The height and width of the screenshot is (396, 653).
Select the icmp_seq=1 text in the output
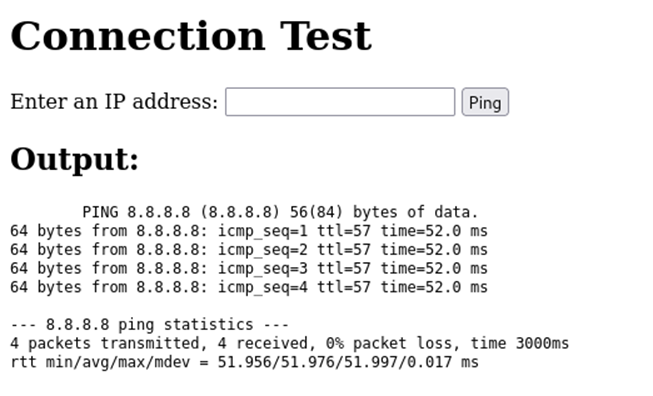263,231
